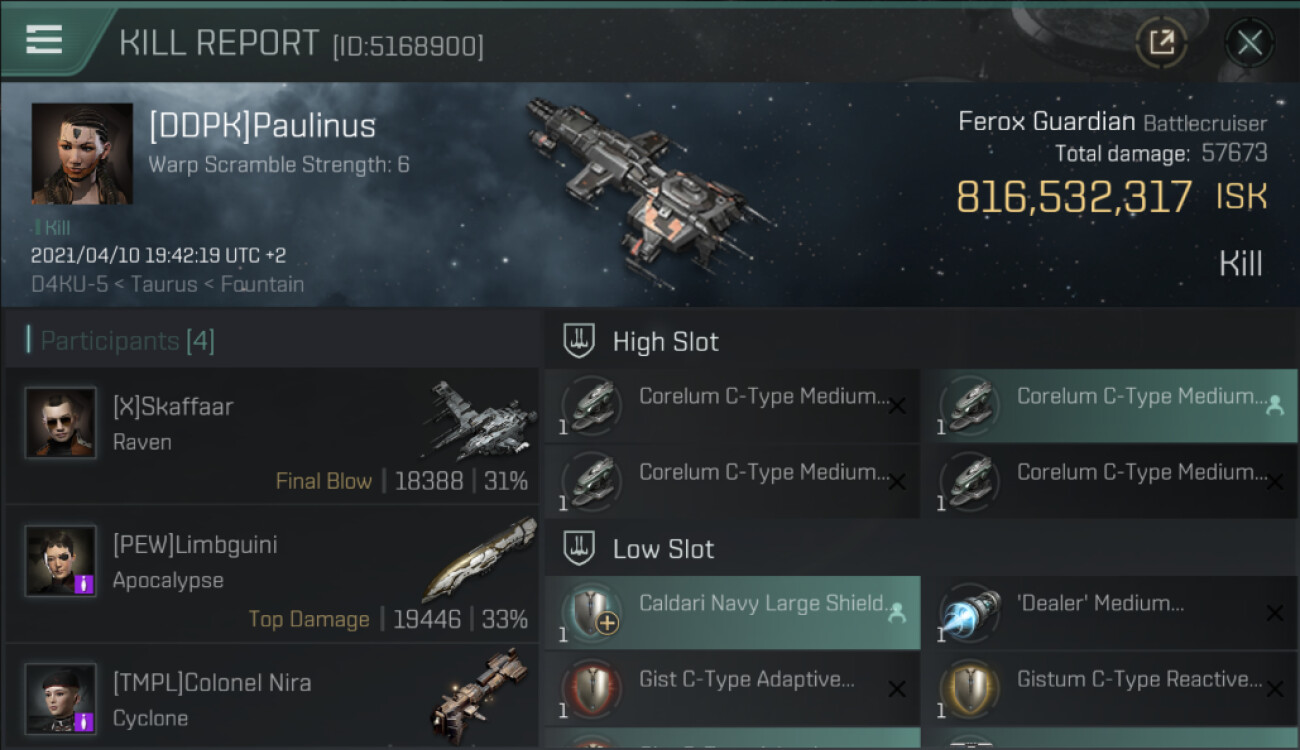Click Gistum C-Type Reactive module icon
The image size is (1300, 750).
point(969,688)
